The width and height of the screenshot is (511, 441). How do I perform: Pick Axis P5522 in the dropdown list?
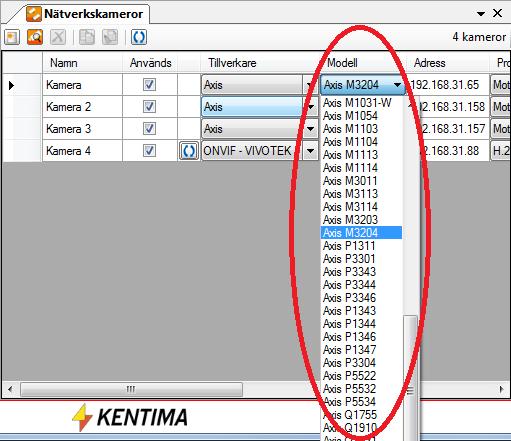[361, 376]
